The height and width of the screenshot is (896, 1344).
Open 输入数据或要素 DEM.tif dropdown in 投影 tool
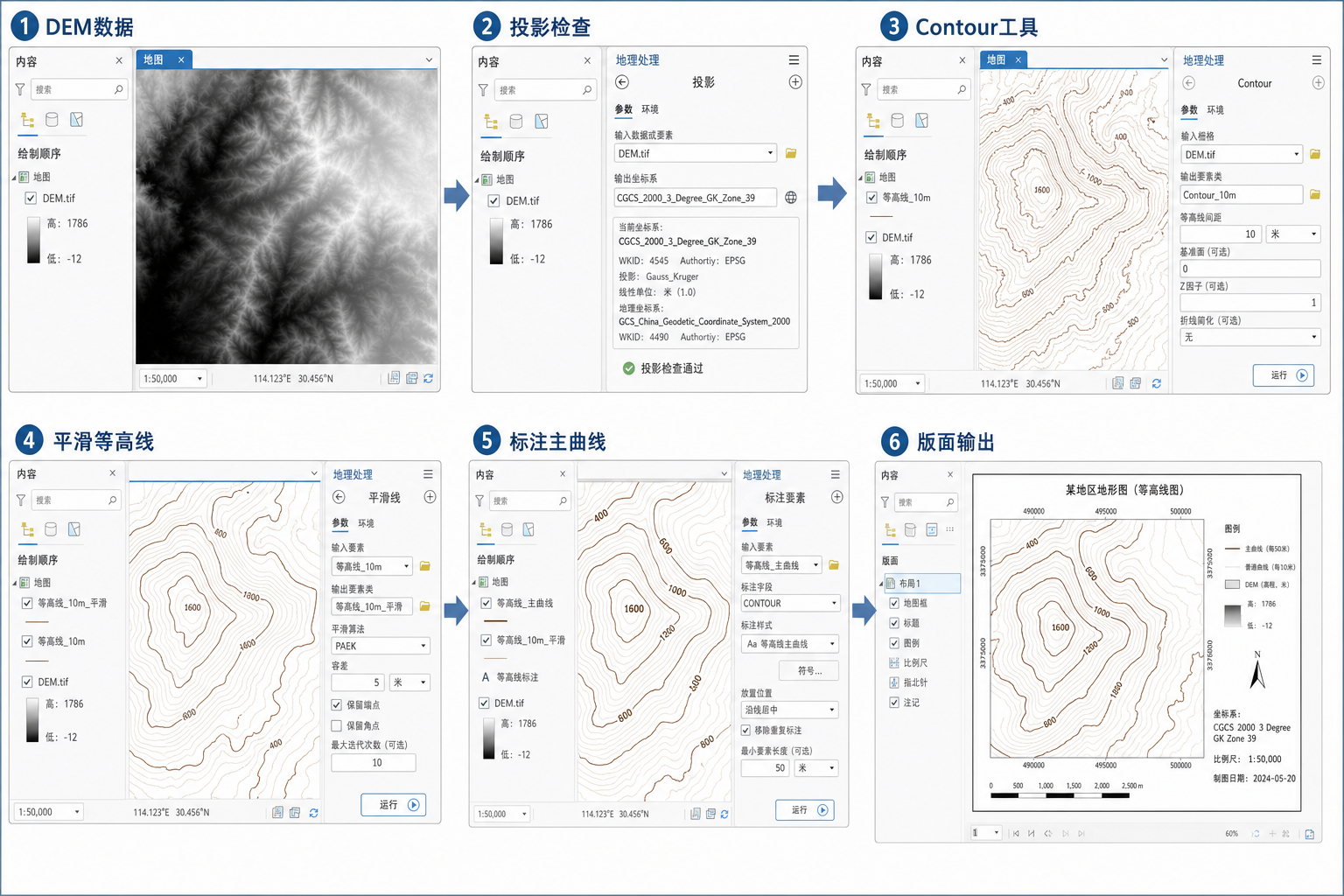click(696, 153)
